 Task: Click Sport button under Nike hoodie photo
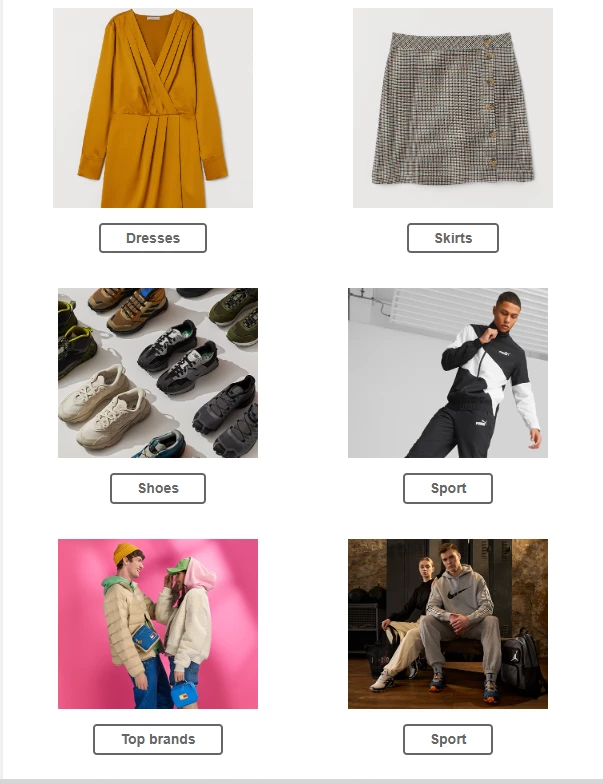tap(448, 739)
